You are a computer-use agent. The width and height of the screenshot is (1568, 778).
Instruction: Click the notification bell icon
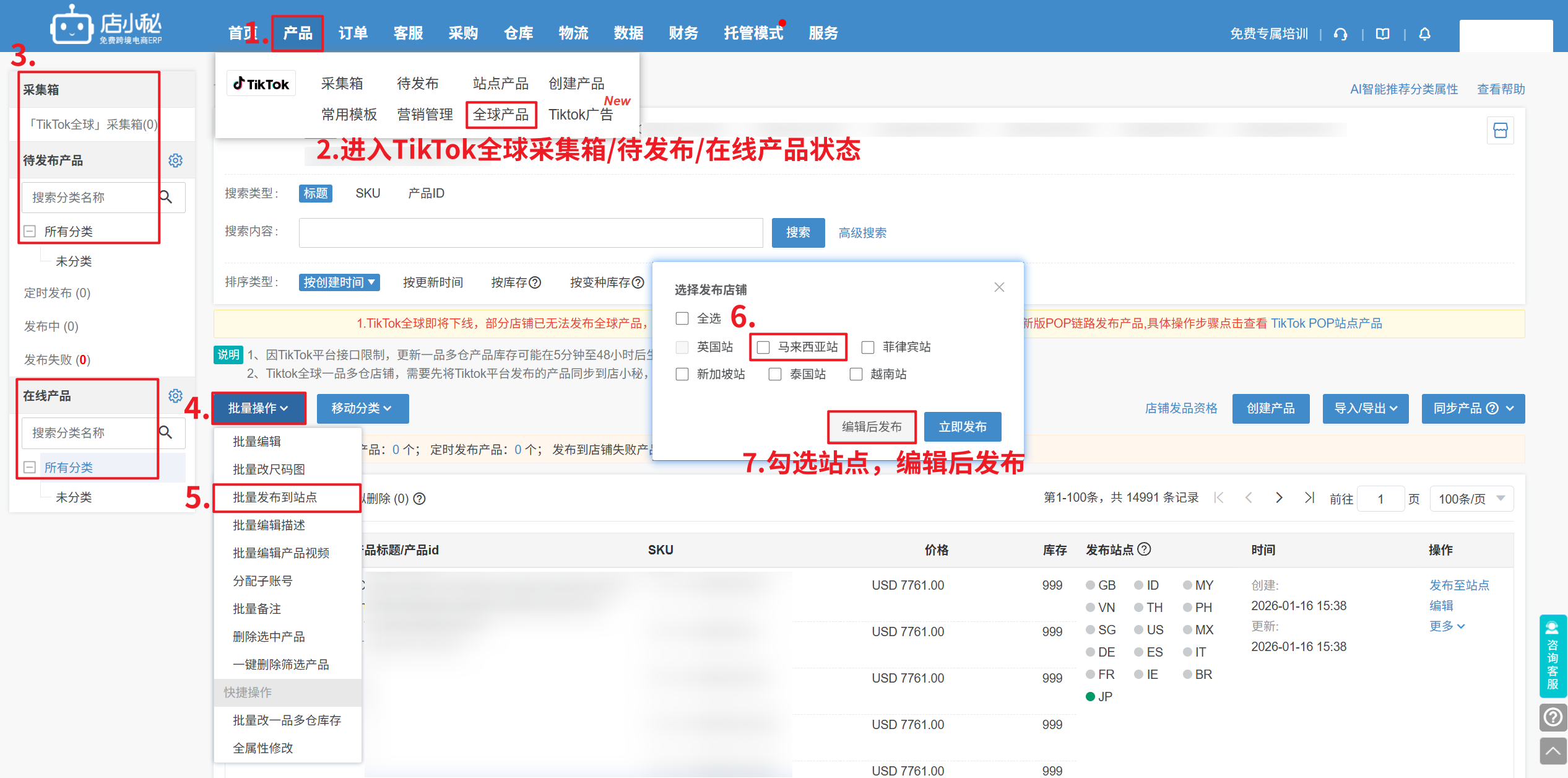pos(1424,34)
